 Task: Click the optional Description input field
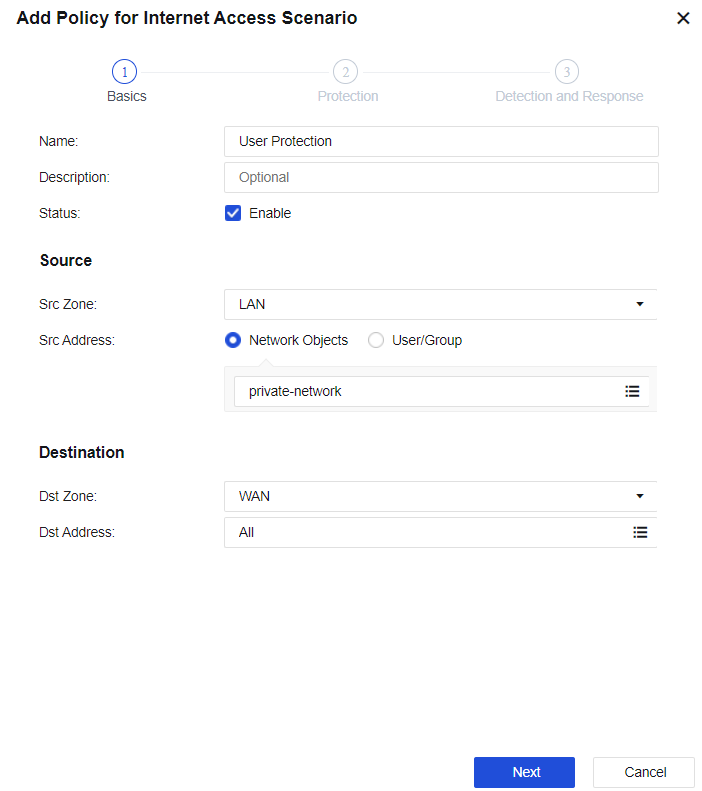(440, 177)
